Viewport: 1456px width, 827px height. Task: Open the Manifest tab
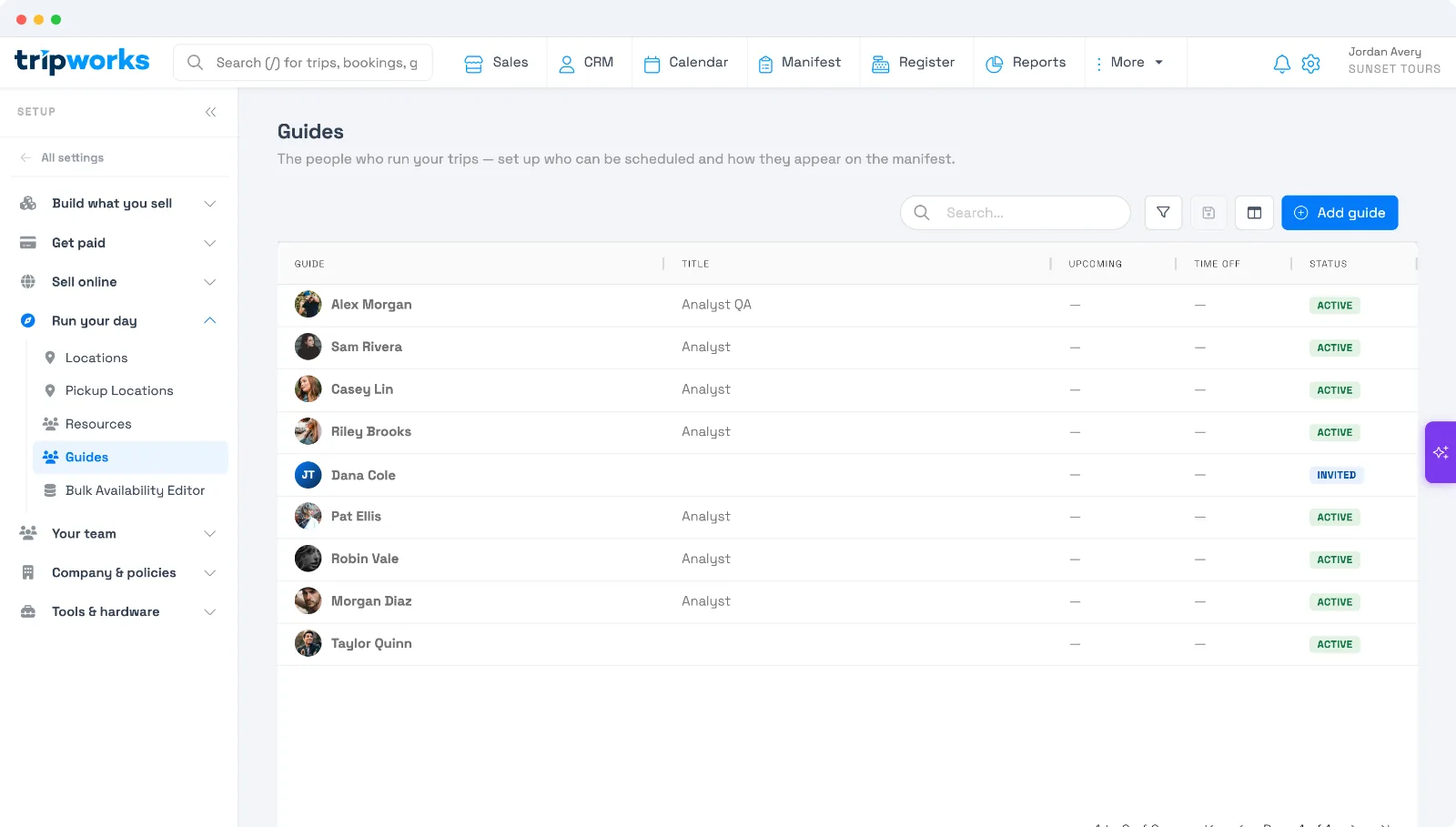(x=800, y=63)
